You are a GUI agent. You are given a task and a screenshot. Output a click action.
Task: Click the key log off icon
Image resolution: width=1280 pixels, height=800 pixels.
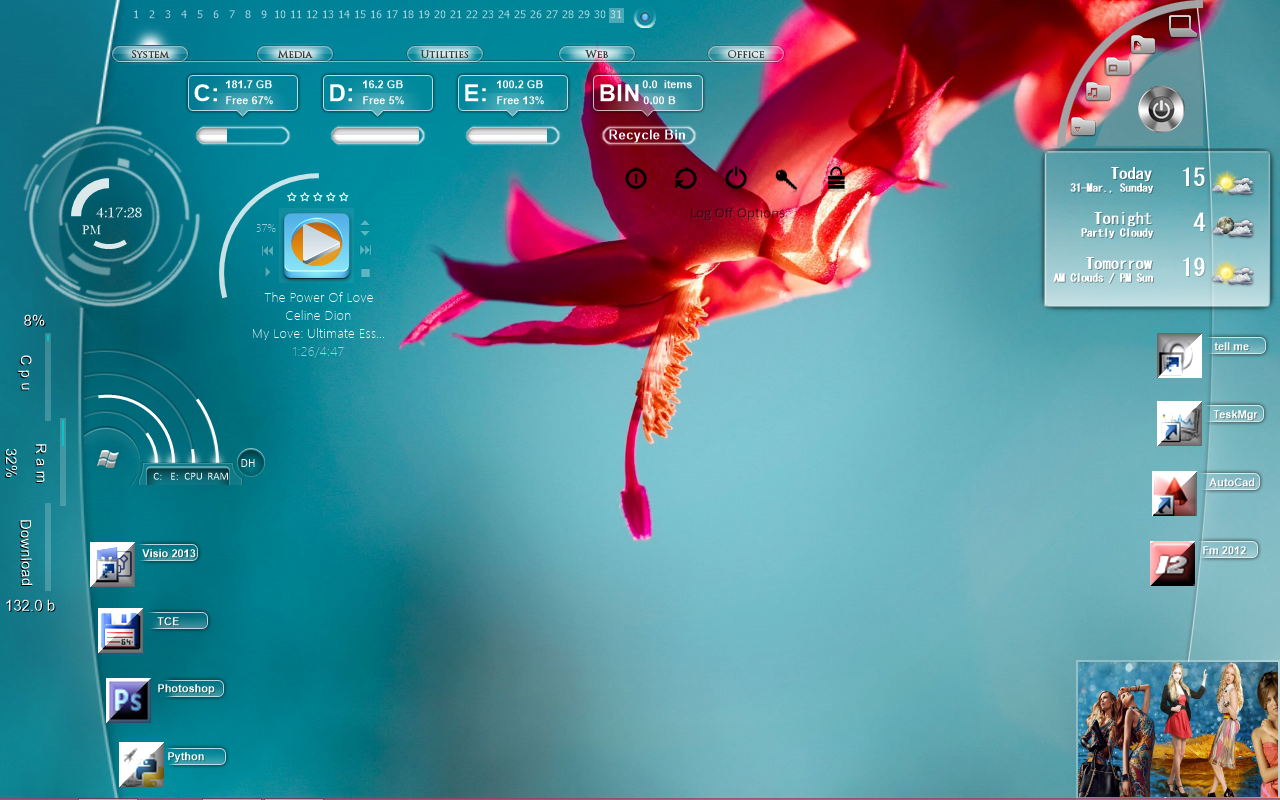(x=786, y=179)
